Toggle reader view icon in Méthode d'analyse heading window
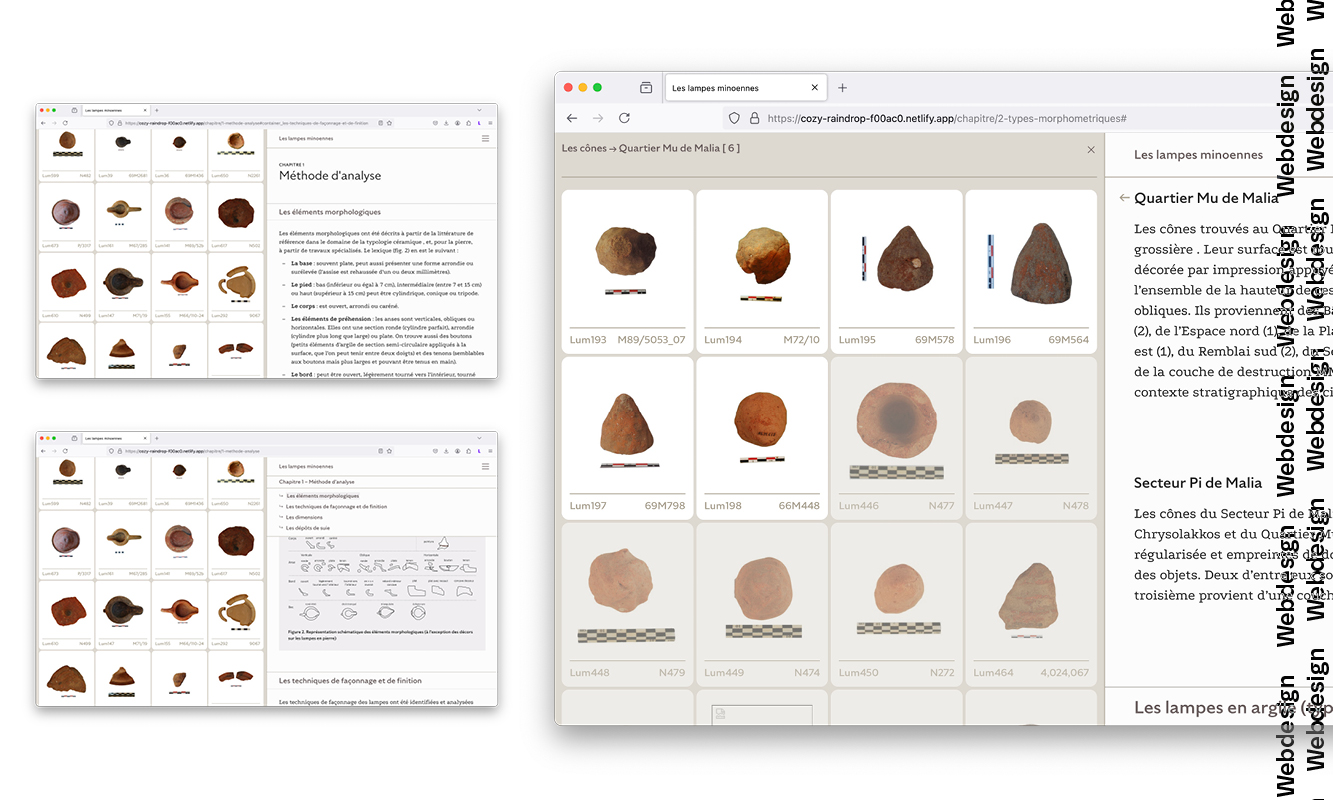Image resolution: width=1333 pixels, height=800 pixels. pyautogui.click(x=380, y=123)
